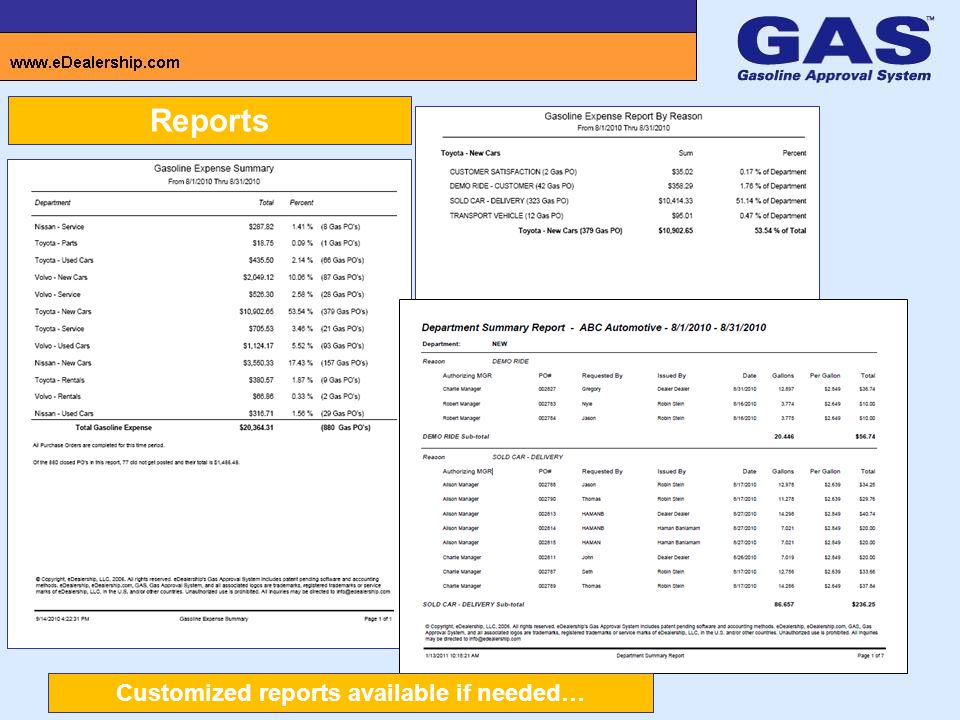Select requester 'Nyle' in the demo ride rows
Image resolution: width=960 pixels, height=720 pixels.
[587, 404]
